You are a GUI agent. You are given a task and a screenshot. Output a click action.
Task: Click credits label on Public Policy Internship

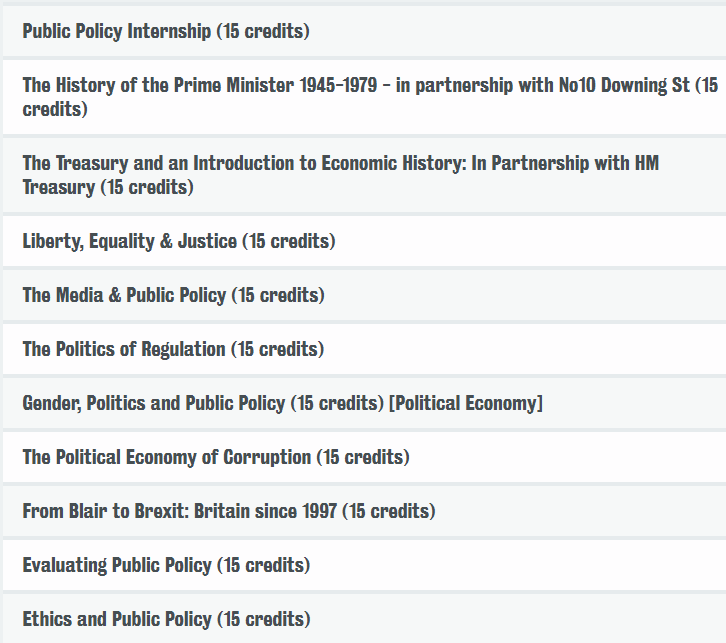coord(263,31)
